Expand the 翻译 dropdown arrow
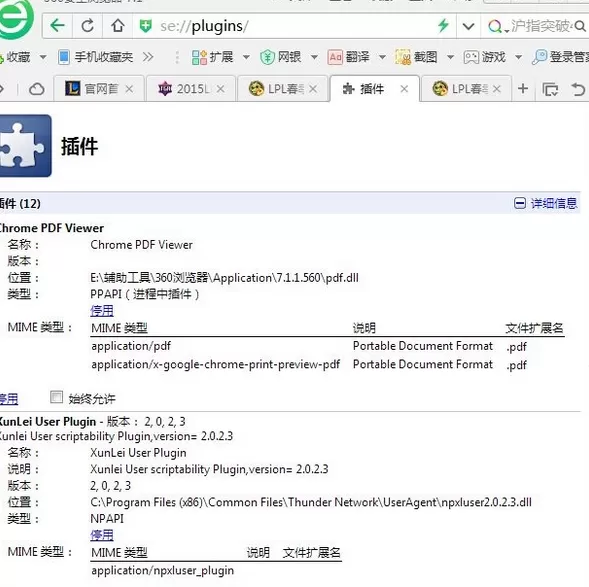Screen dimensions: 589x587 click(x=382, y=57)
